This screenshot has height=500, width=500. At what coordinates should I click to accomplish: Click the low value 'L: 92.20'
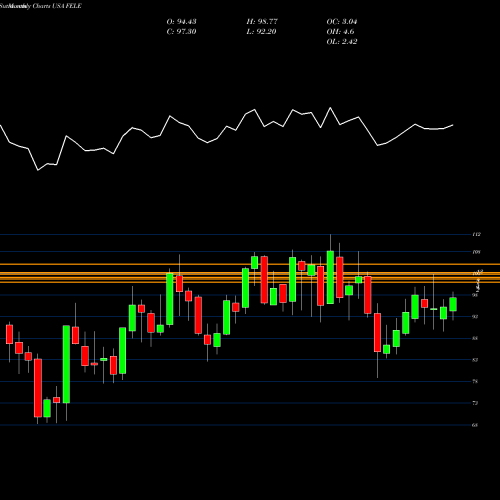(x=261, y=32)
